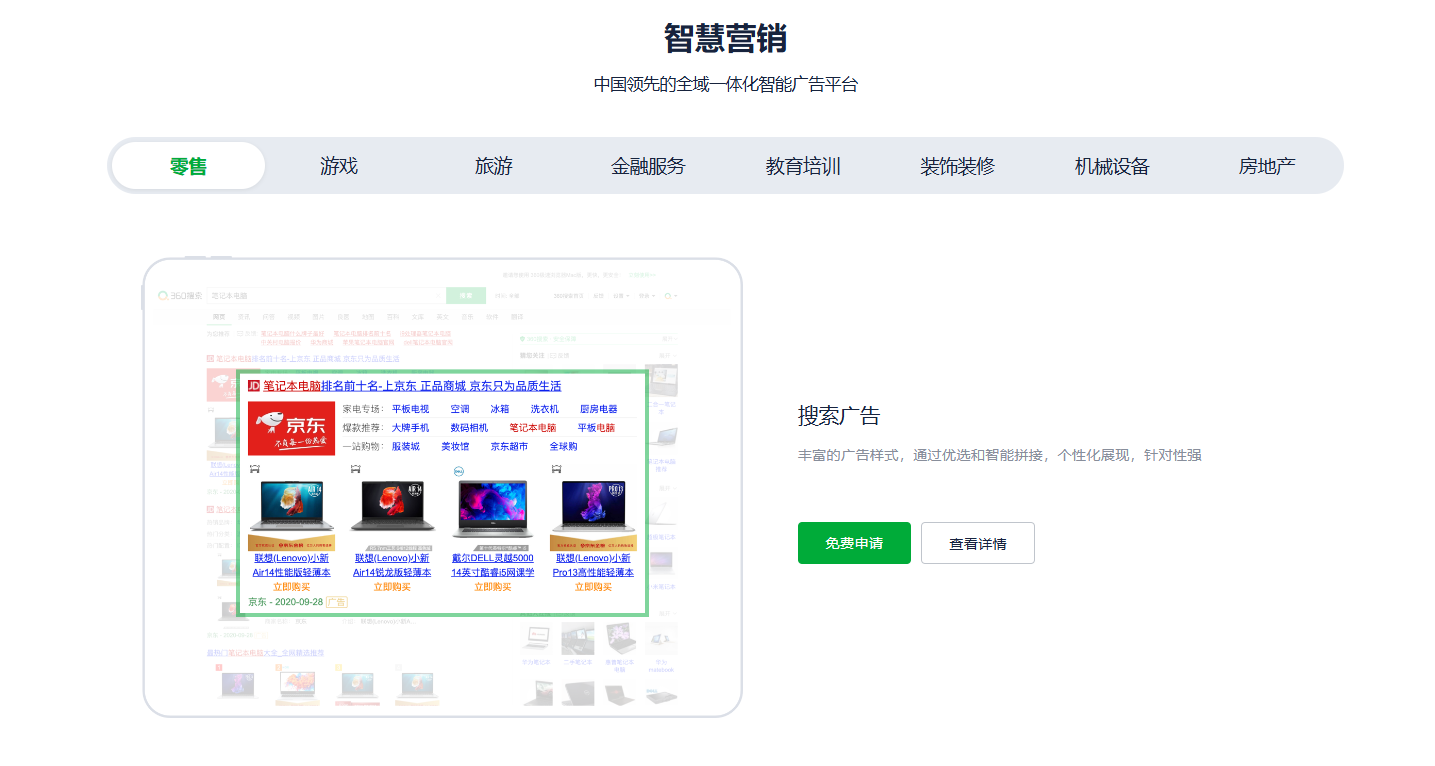1435x766 pixels.
Task: Click the 查看详情 button
Action: 978,543
